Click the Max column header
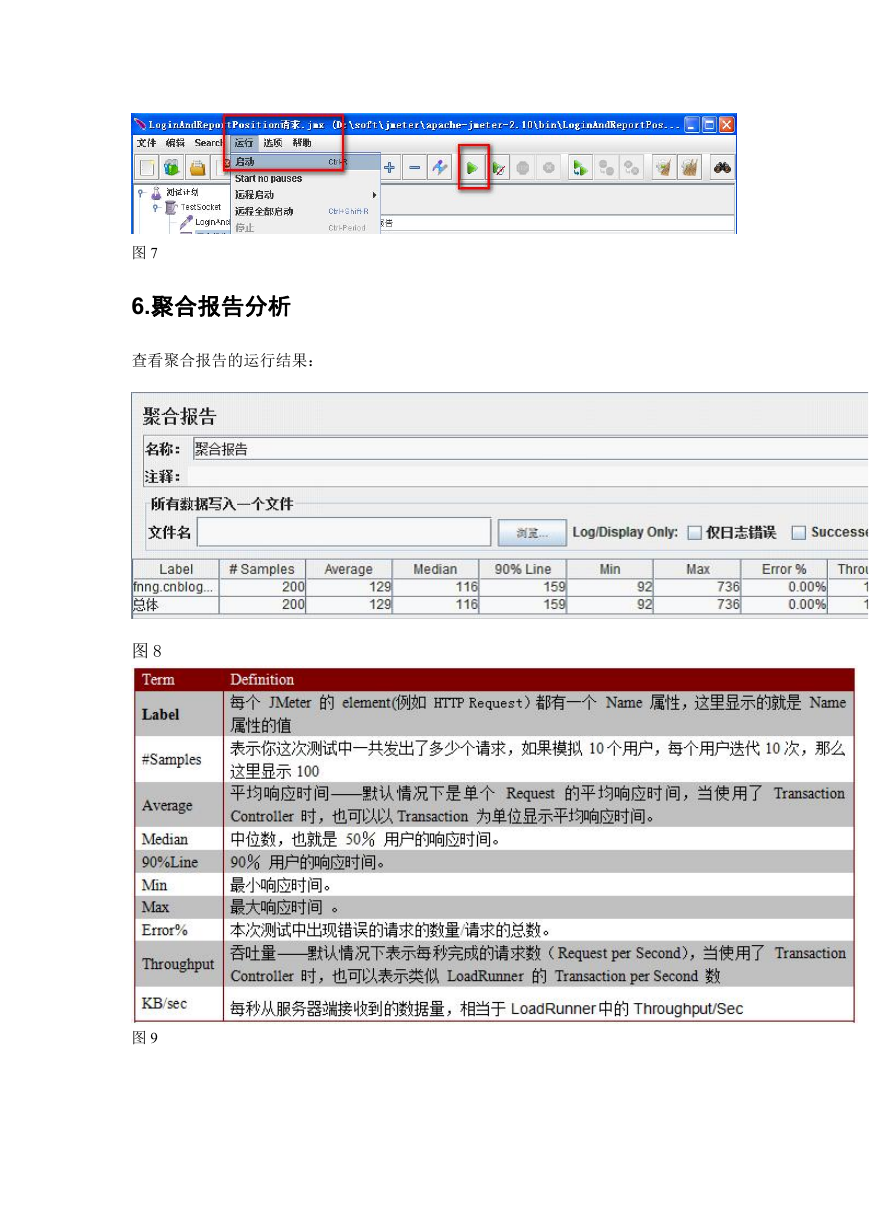Image resolution: width=869 pixels, height=1228 pixels. click(698, 569)
